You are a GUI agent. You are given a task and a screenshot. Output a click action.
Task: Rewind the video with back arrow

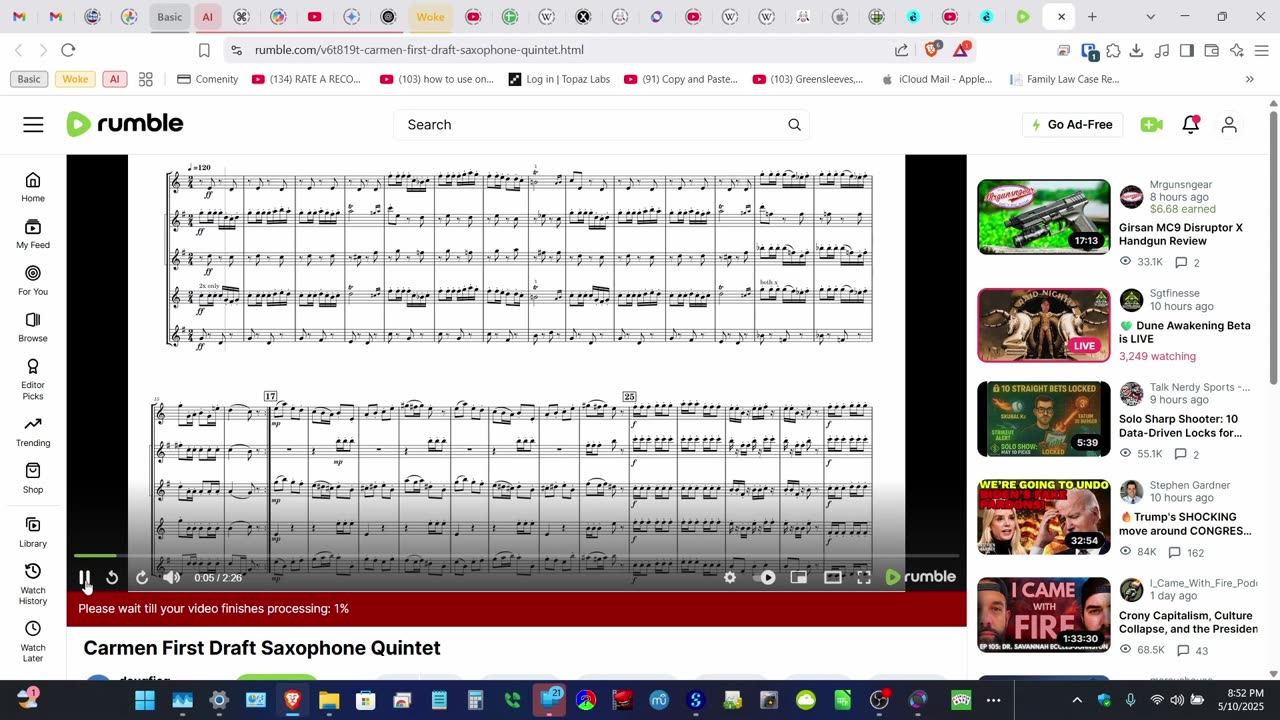click(x=112, y=577)
